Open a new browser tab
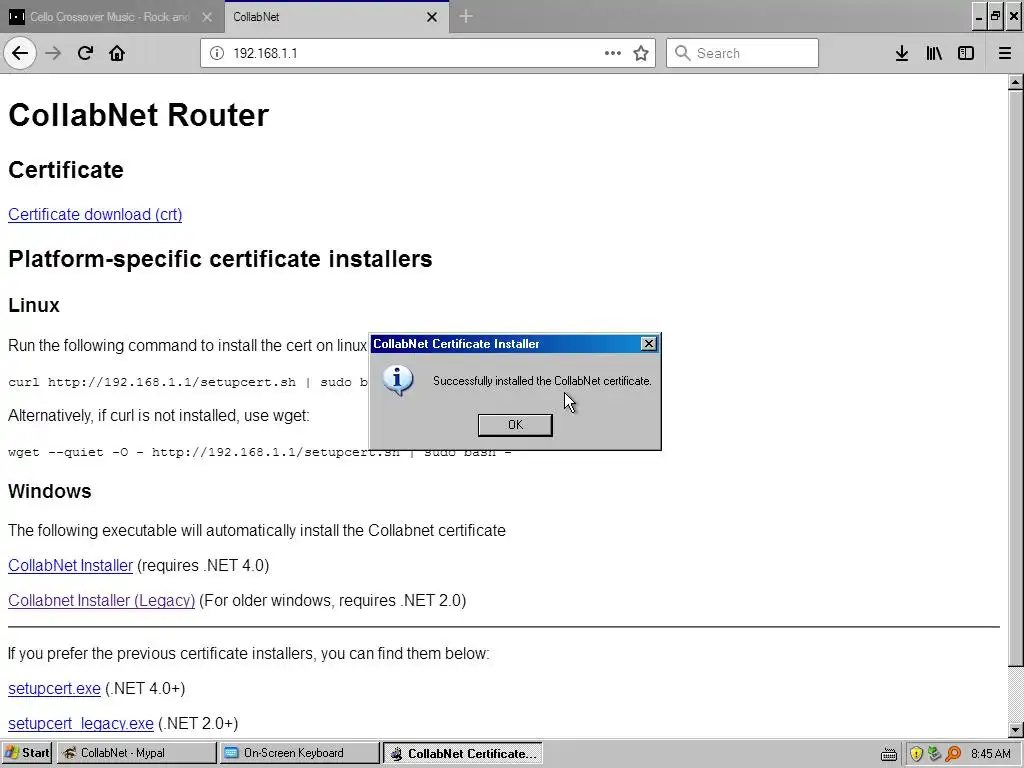The height and width of the screenshot is (768, 1024). click(x=466, y=16)
